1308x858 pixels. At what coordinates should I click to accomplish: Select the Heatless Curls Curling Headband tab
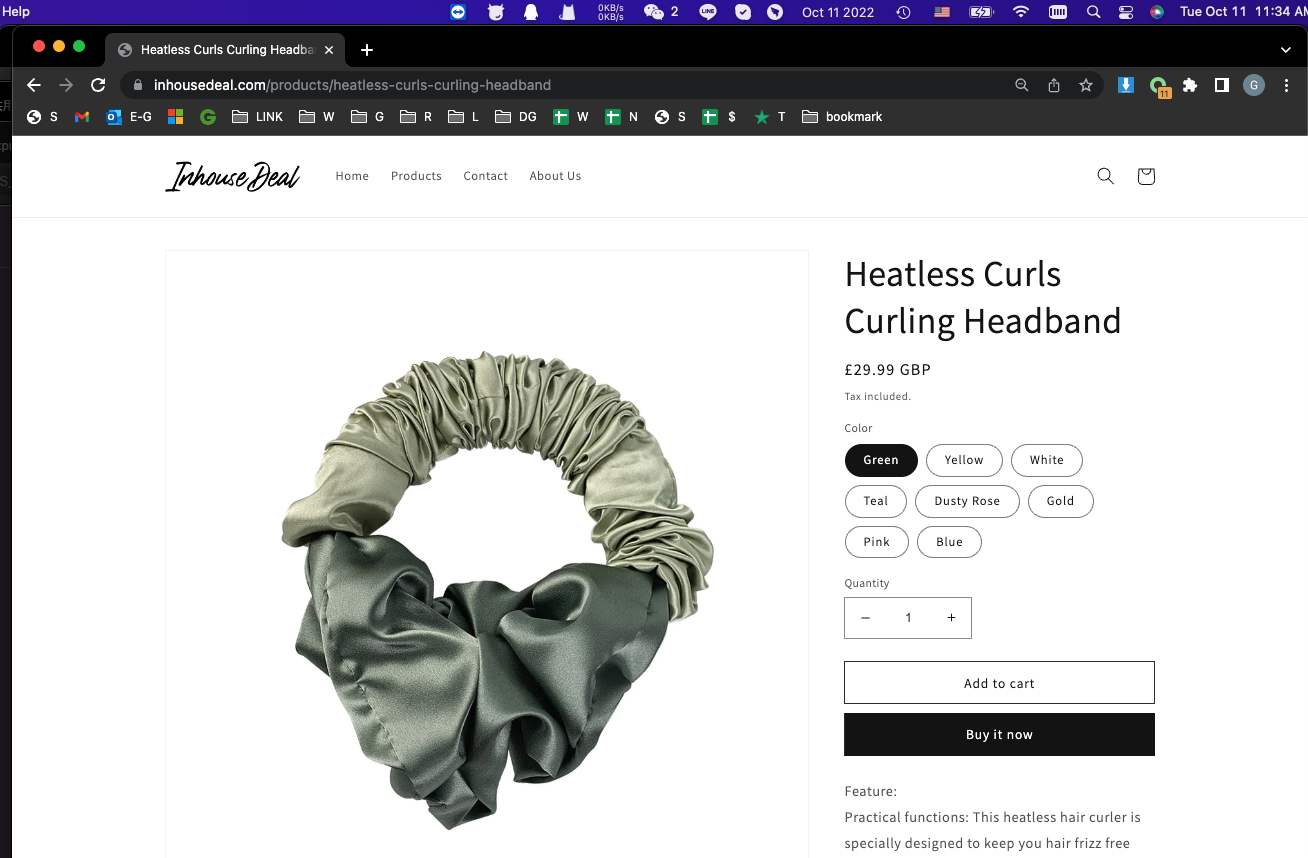225,49
